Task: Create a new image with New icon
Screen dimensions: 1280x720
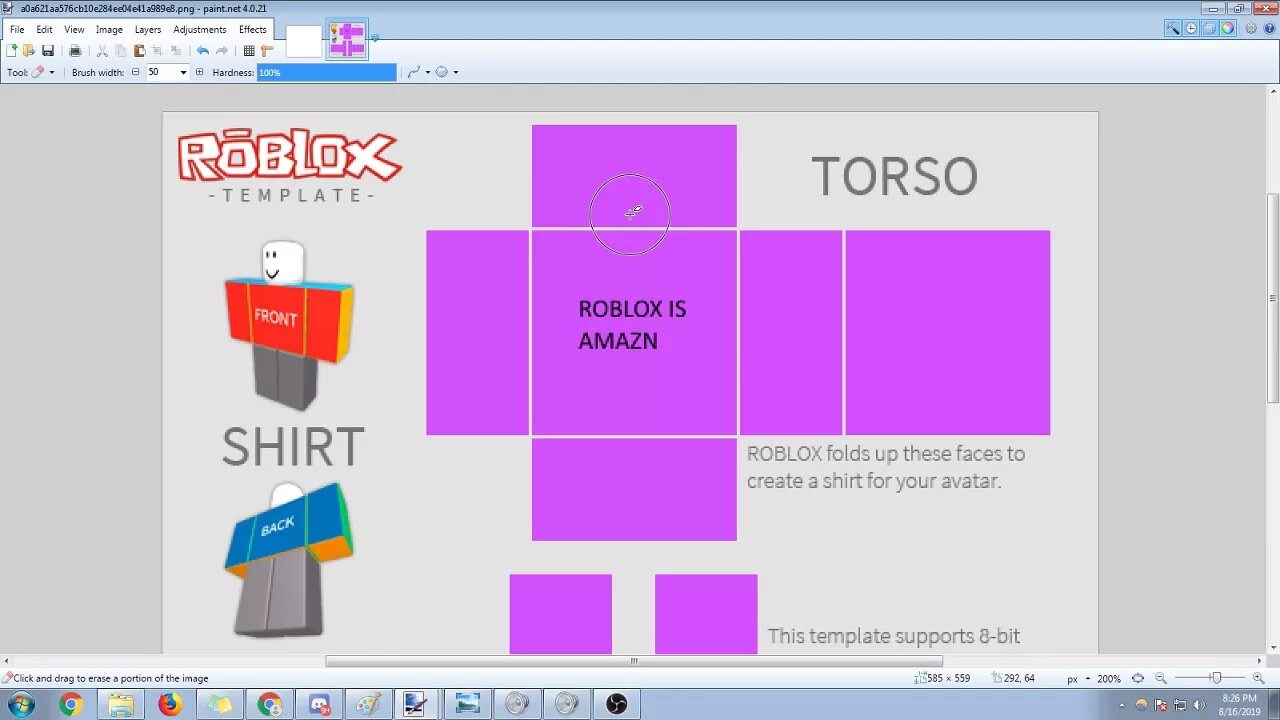Action: (x=11, y=51)
